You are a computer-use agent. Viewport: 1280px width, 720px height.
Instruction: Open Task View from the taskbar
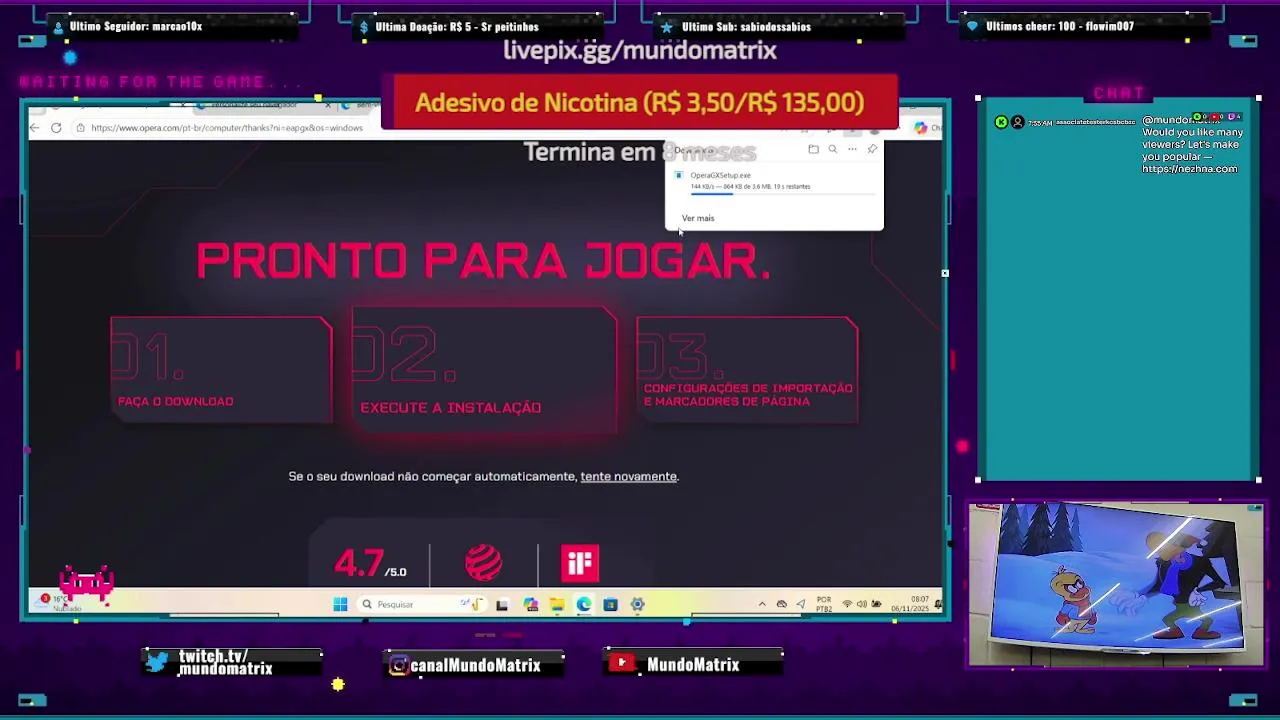click(502, 604)
